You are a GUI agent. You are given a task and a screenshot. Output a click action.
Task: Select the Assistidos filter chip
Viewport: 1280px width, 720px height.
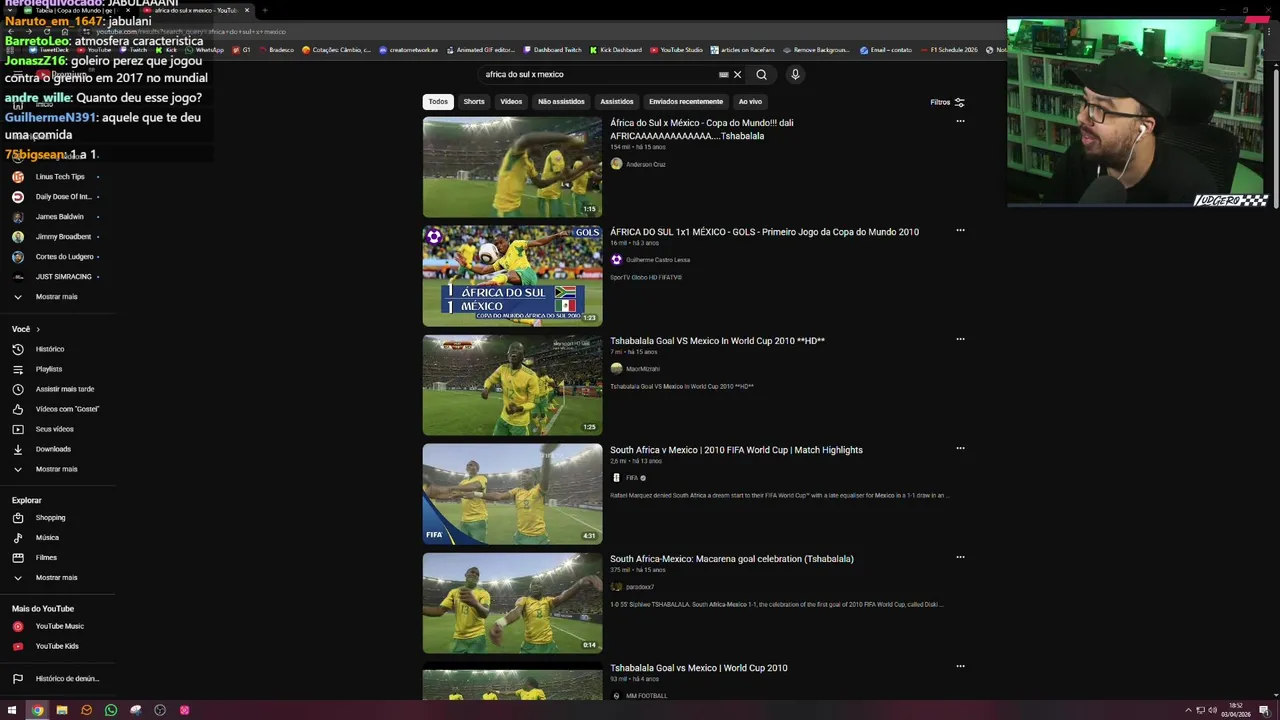click(616, 101)
